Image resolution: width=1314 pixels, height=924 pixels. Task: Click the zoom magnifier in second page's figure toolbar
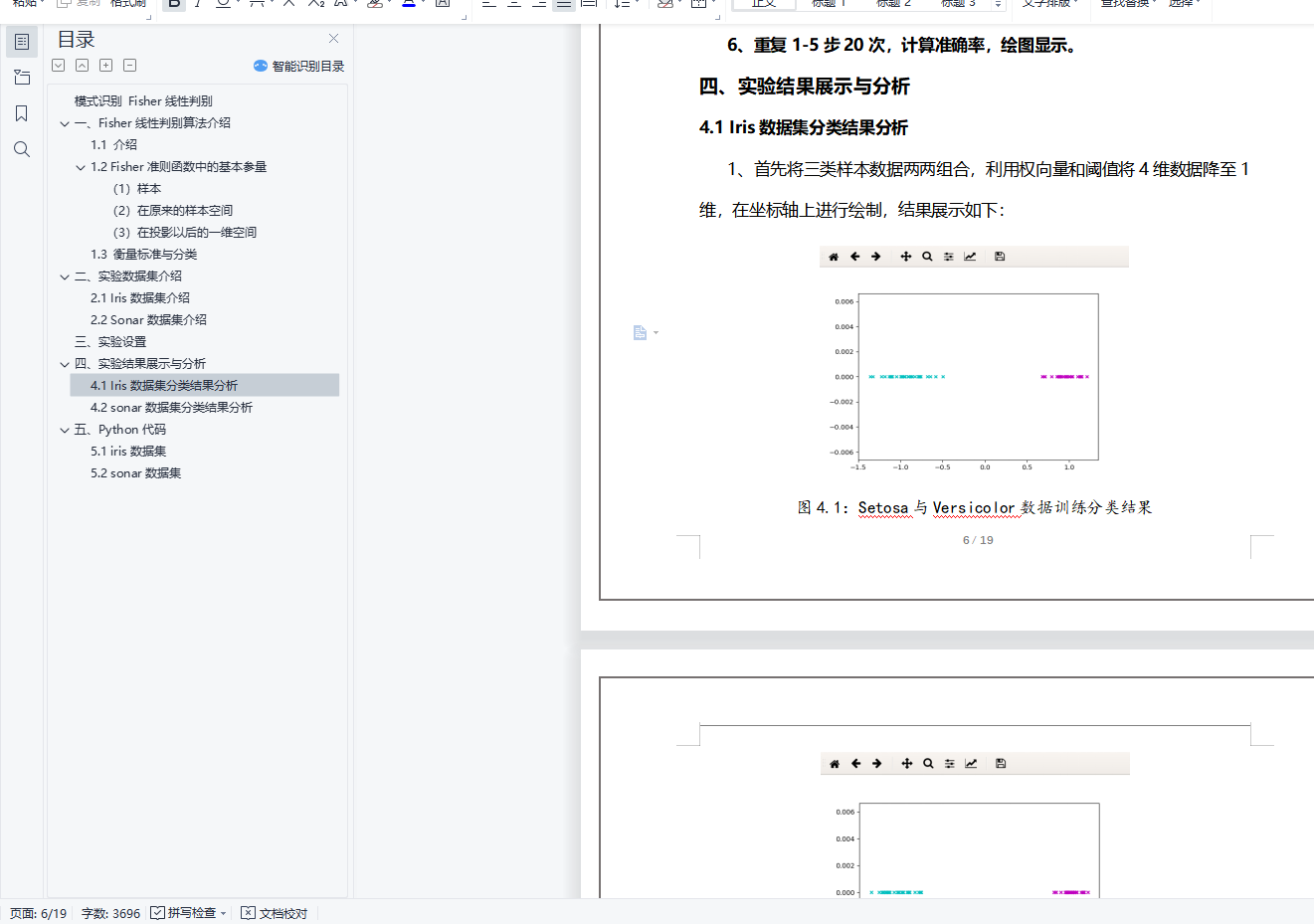(x=928, y=764)
